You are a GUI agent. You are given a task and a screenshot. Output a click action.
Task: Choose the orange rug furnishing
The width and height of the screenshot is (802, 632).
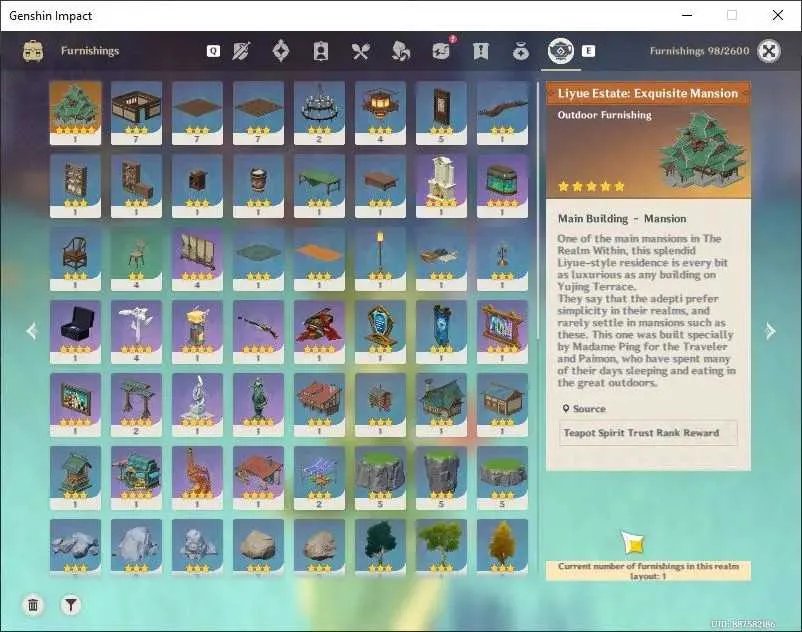click(319, 259)
